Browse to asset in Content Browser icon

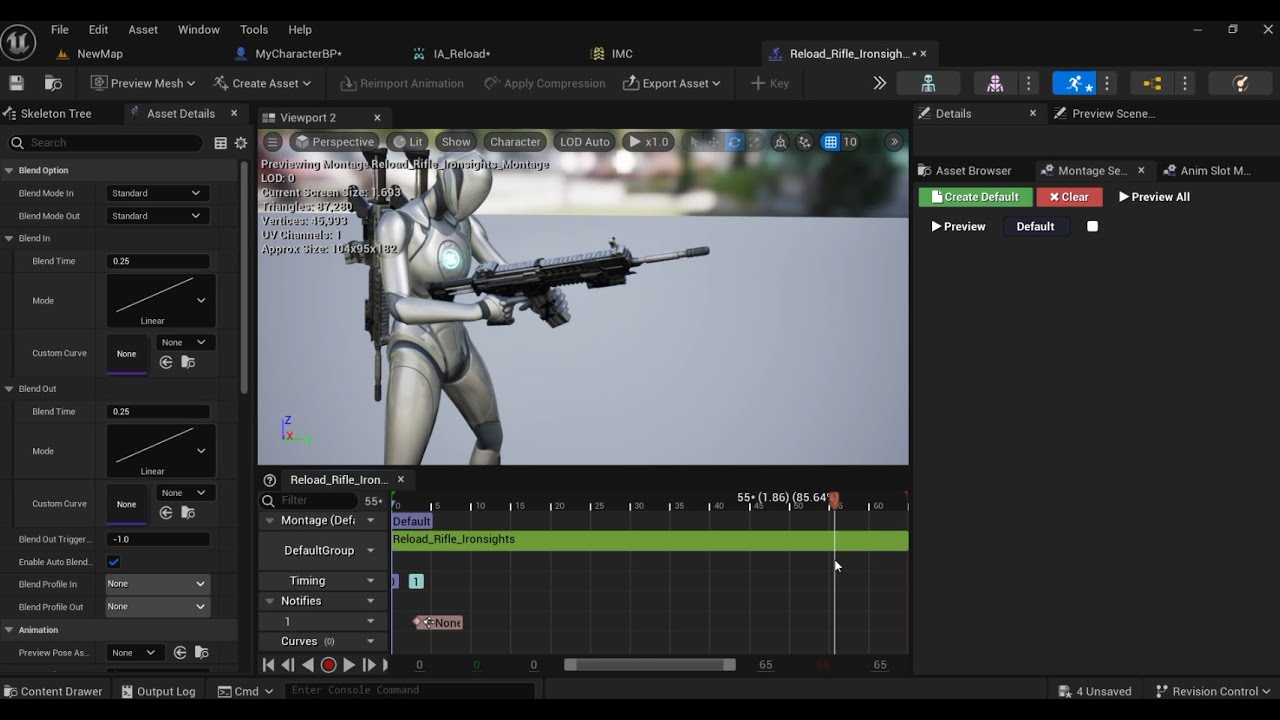(x=54, y=83)
